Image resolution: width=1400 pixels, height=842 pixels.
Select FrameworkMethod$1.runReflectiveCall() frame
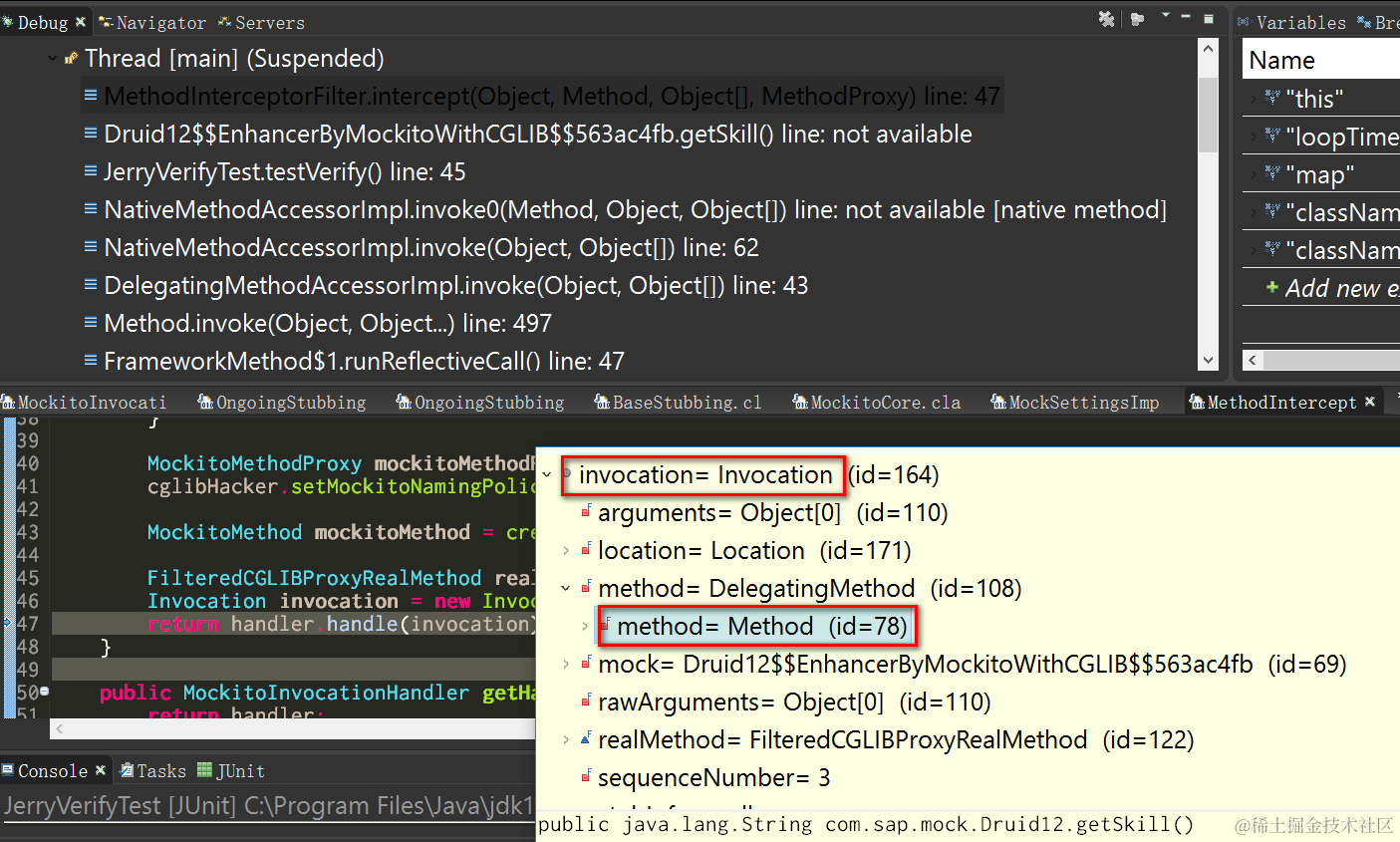click(x=364, y=362)
